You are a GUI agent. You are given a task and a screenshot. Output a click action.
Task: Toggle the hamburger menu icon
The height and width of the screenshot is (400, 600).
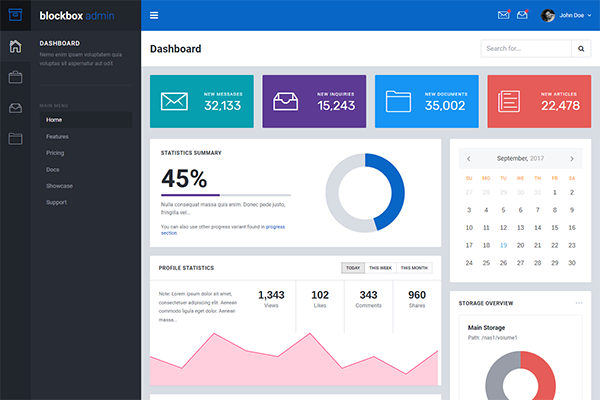point(154,15)
